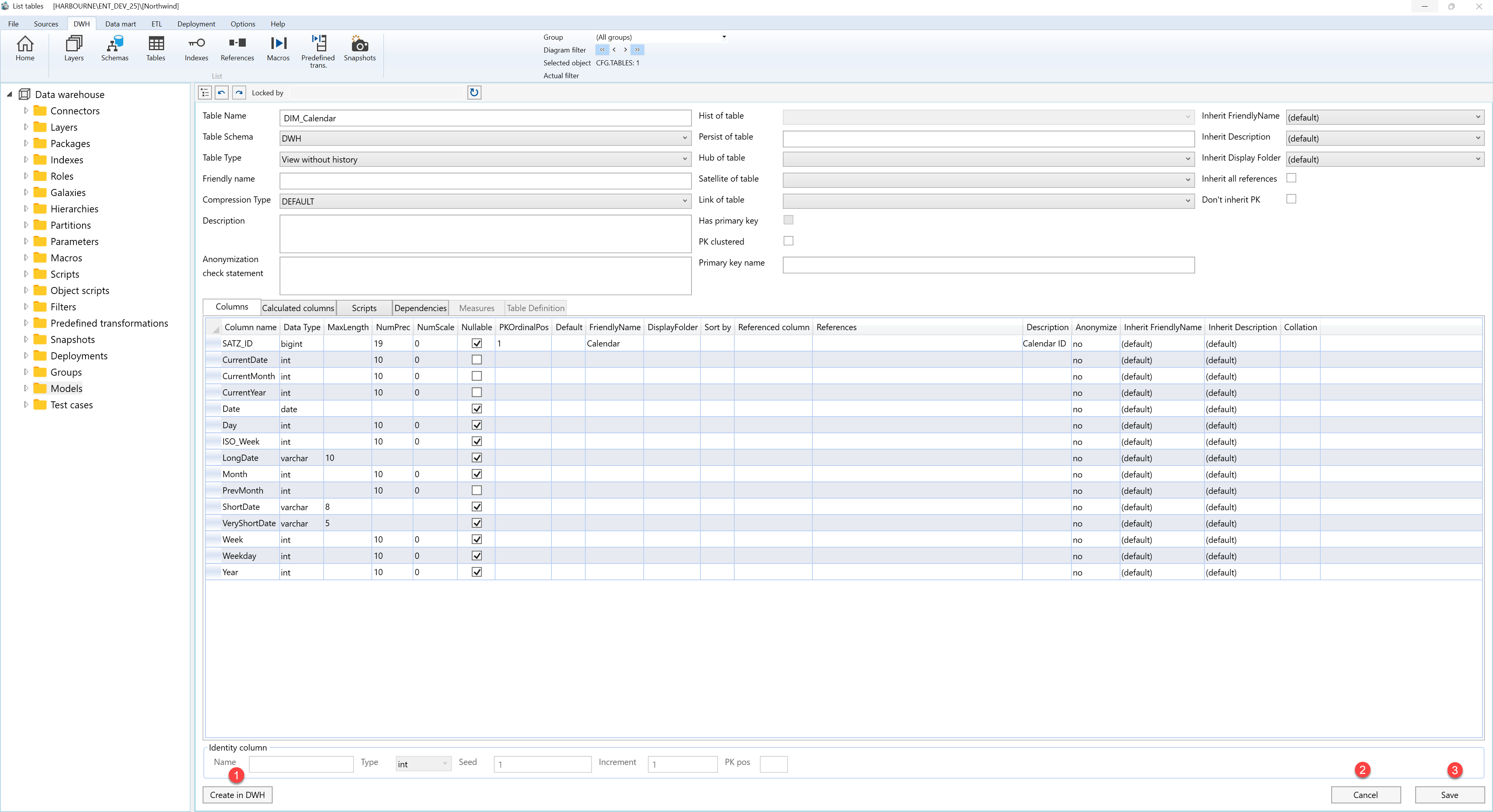Open the Help menu
This screenshot has width=1493, height=812.
click(x=278, y=24)
